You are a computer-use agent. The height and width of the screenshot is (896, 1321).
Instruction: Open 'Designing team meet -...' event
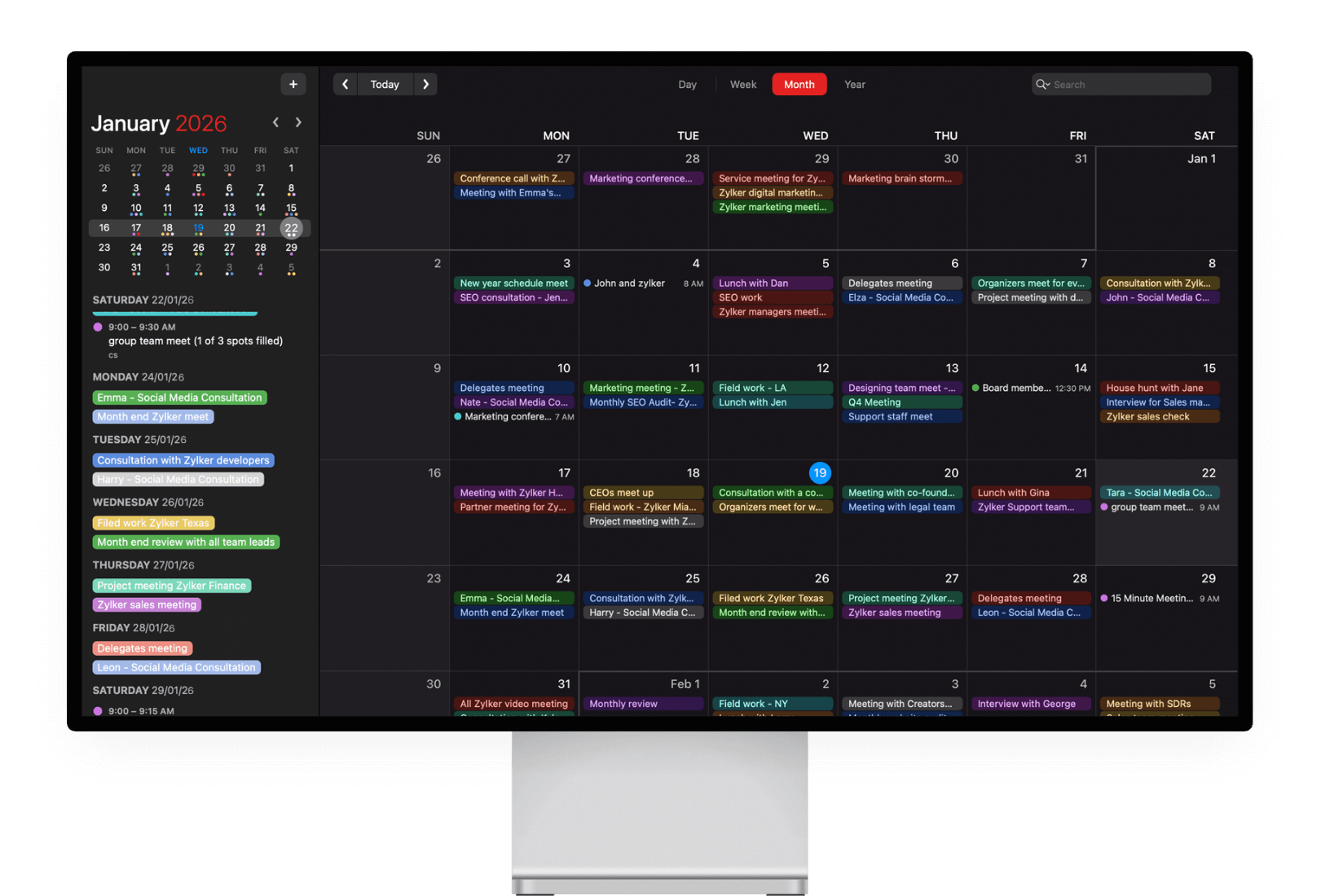(x=902, y=389)
